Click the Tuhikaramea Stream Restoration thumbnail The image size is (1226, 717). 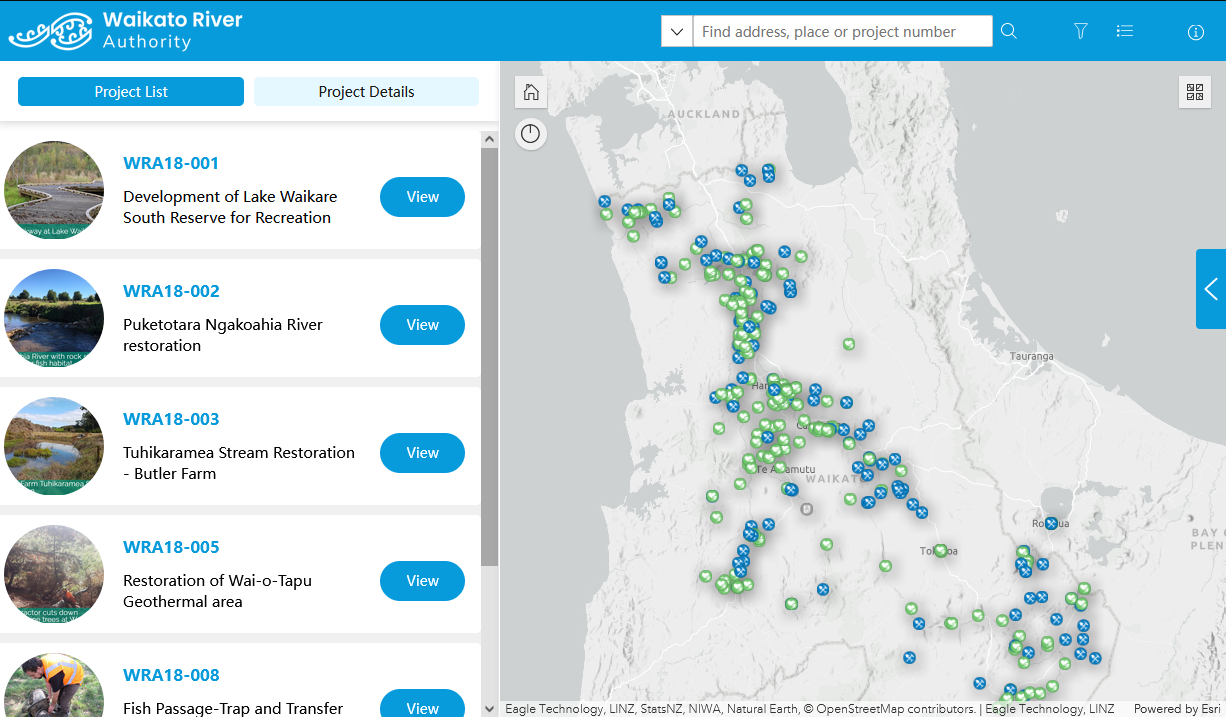(53, 446)
